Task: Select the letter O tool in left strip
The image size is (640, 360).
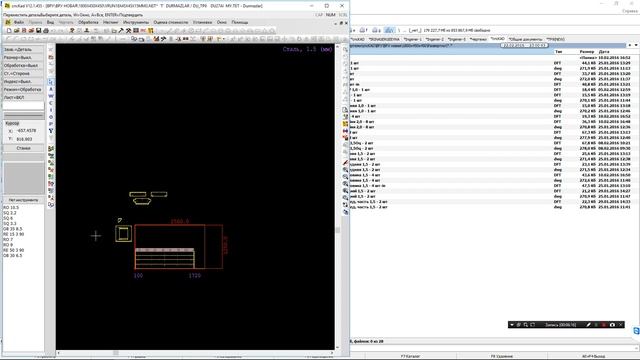Action: [x=51, y=117]
